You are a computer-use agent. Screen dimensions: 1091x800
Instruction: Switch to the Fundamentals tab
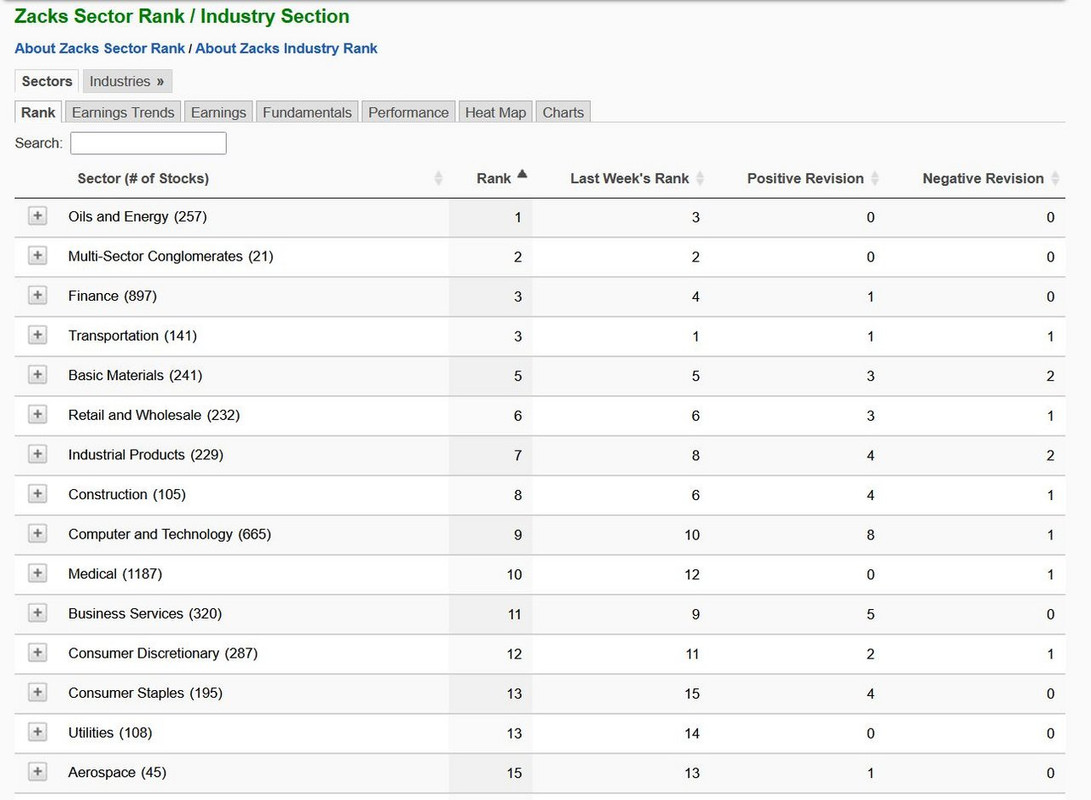click(307, 112)
